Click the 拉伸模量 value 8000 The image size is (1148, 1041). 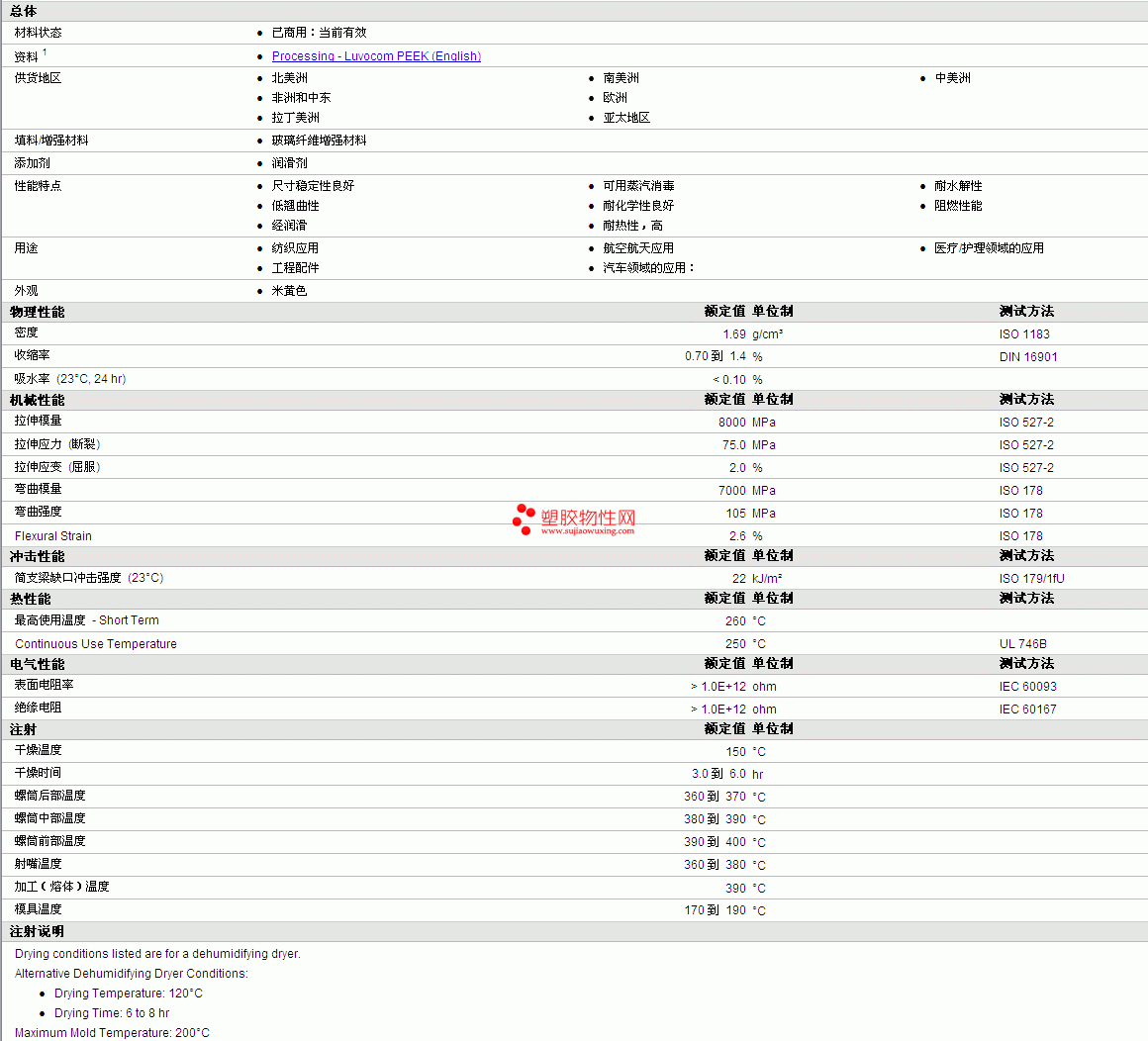point(732,423)
